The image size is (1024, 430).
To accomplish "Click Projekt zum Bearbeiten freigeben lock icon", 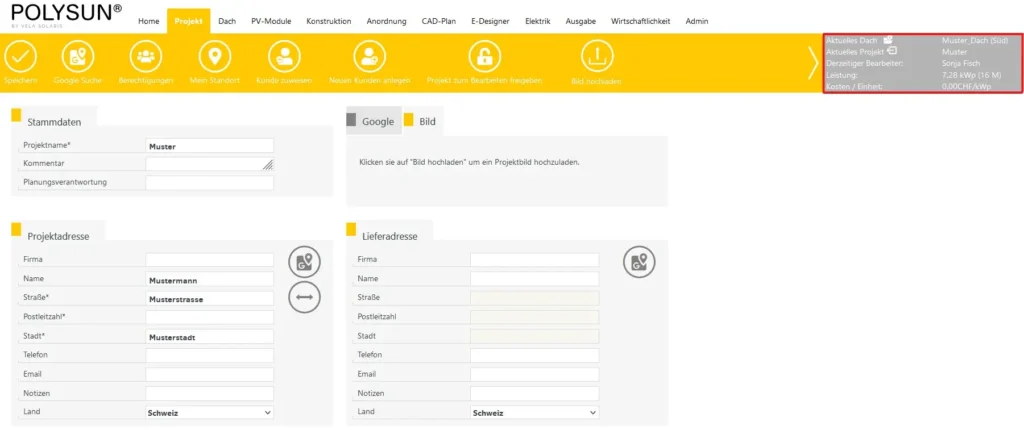I will [x=484, y=57].
